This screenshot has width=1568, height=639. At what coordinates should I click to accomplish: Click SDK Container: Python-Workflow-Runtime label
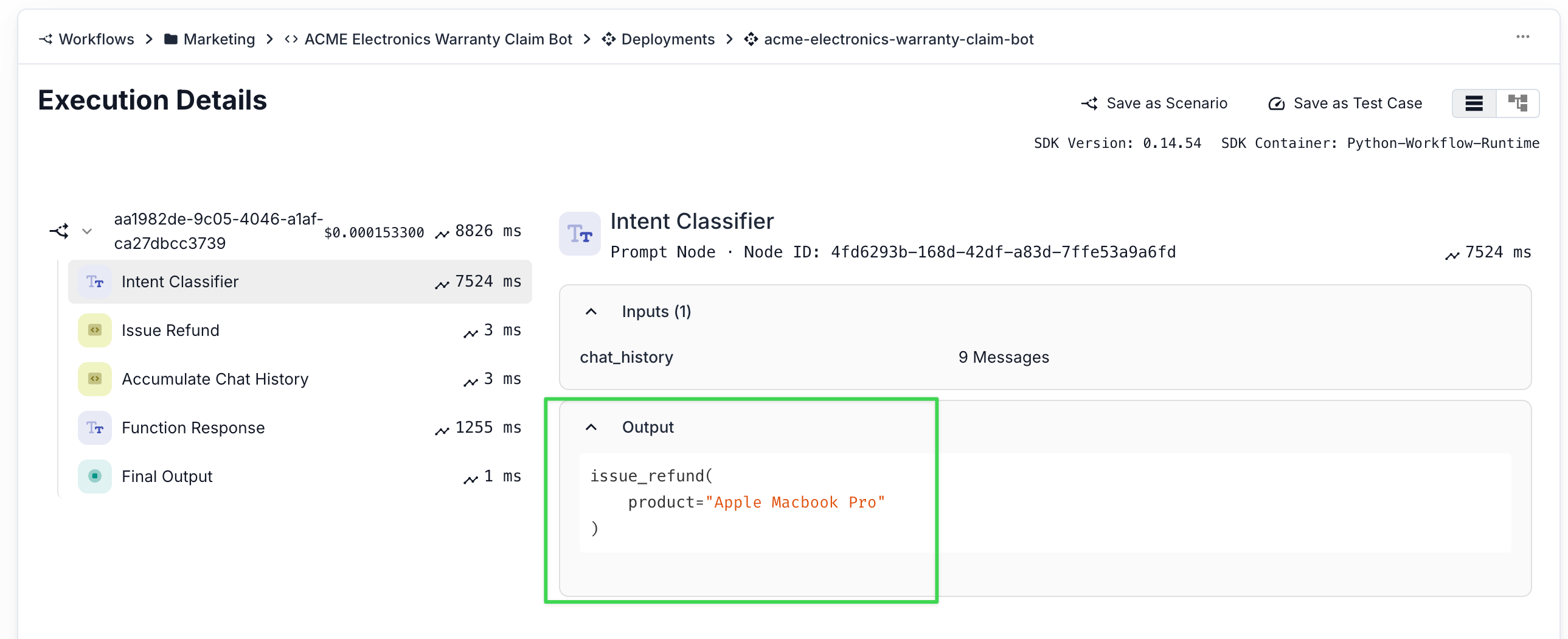tap(1380, 143)
